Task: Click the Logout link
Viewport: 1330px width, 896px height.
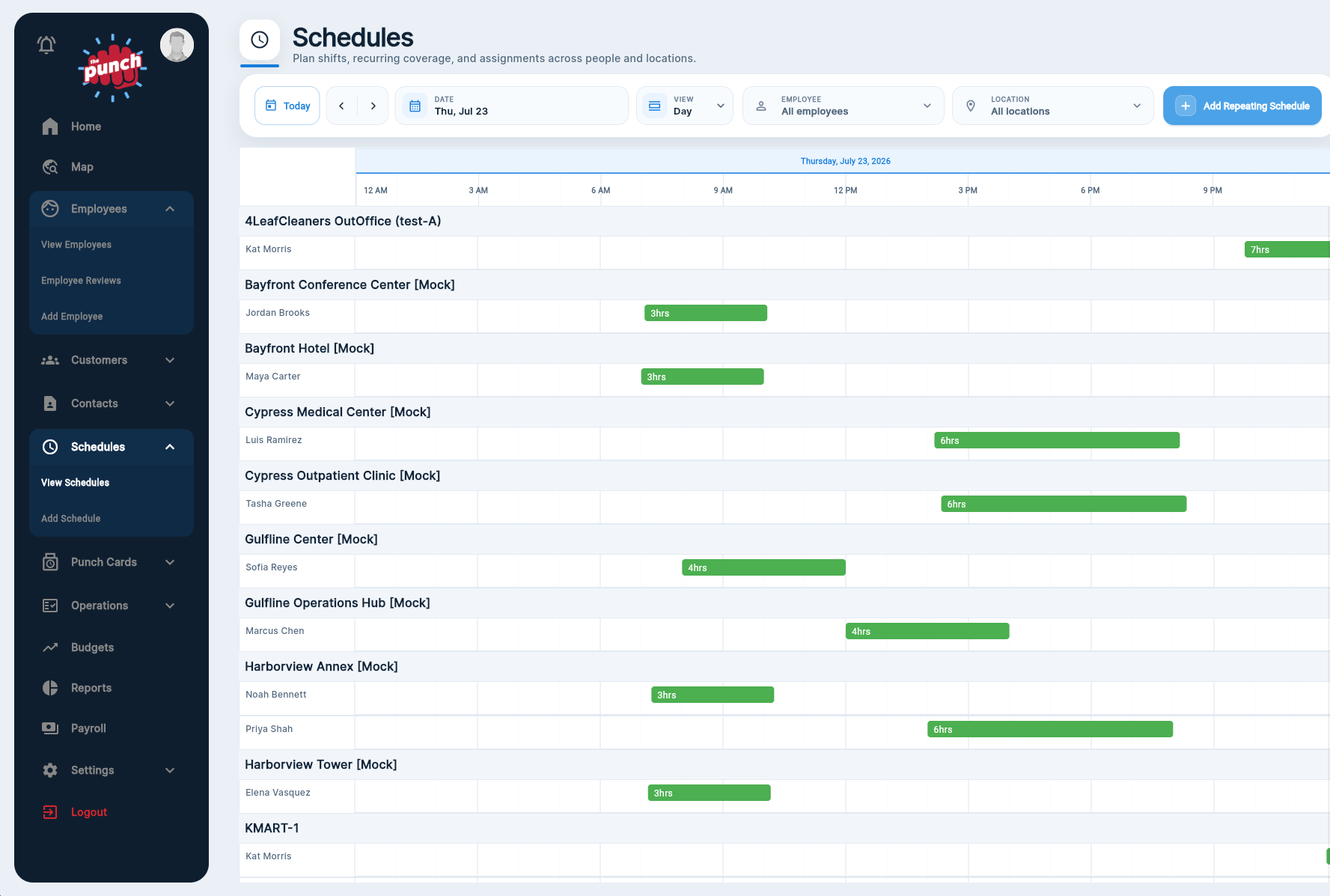Action: coord(89,812)
